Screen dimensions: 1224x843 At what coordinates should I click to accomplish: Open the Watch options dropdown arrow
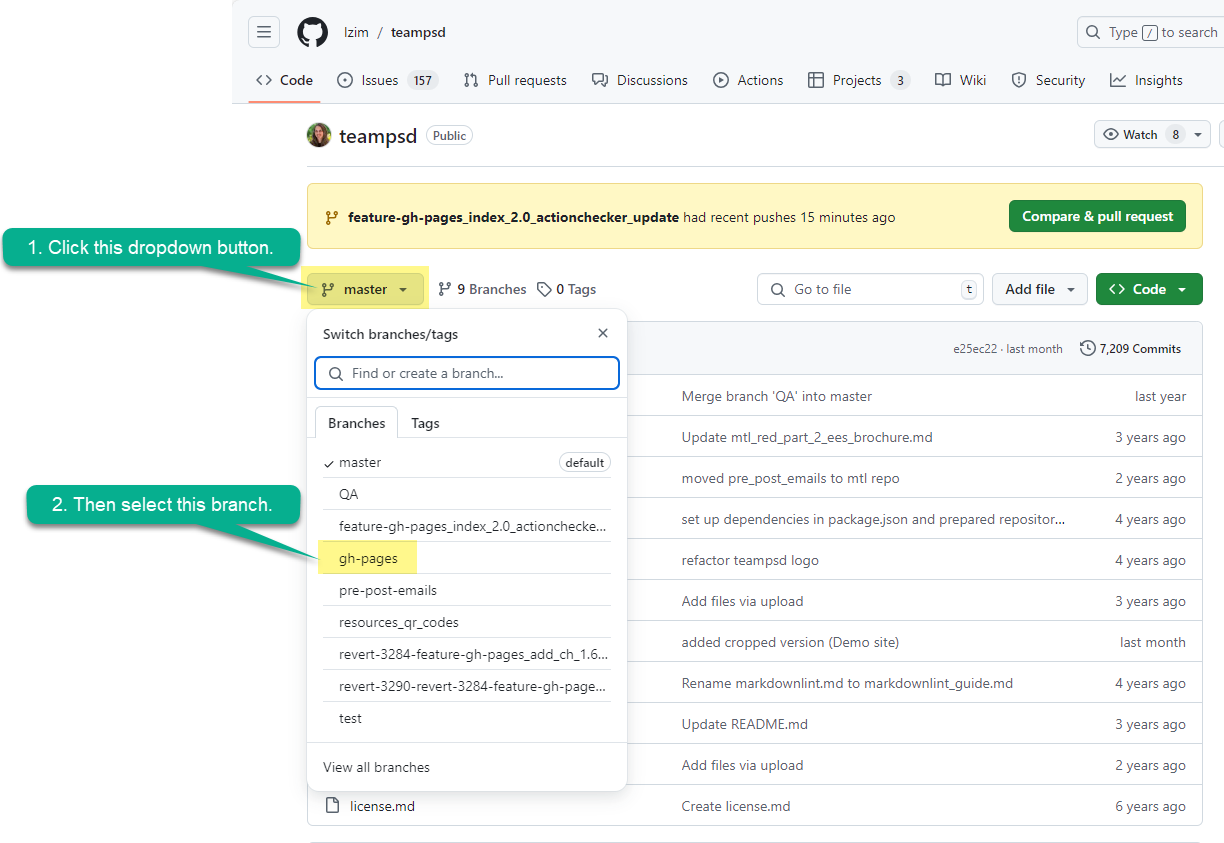[1199, 134]
